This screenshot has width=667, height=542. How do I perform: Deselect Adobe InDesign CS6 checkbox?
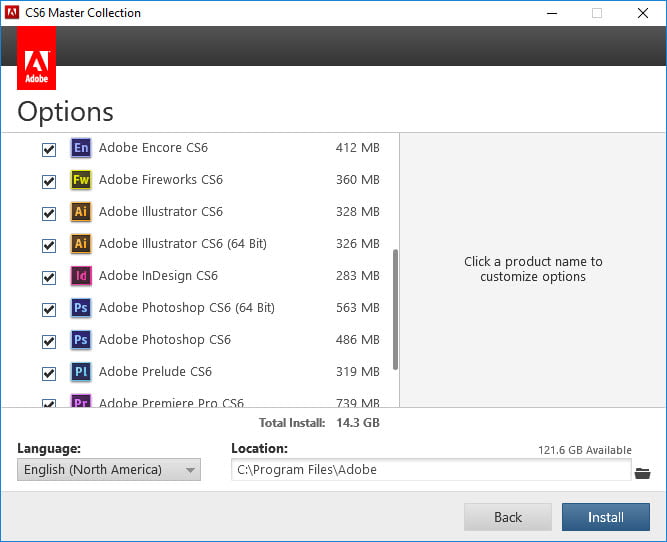click(49, 277)
